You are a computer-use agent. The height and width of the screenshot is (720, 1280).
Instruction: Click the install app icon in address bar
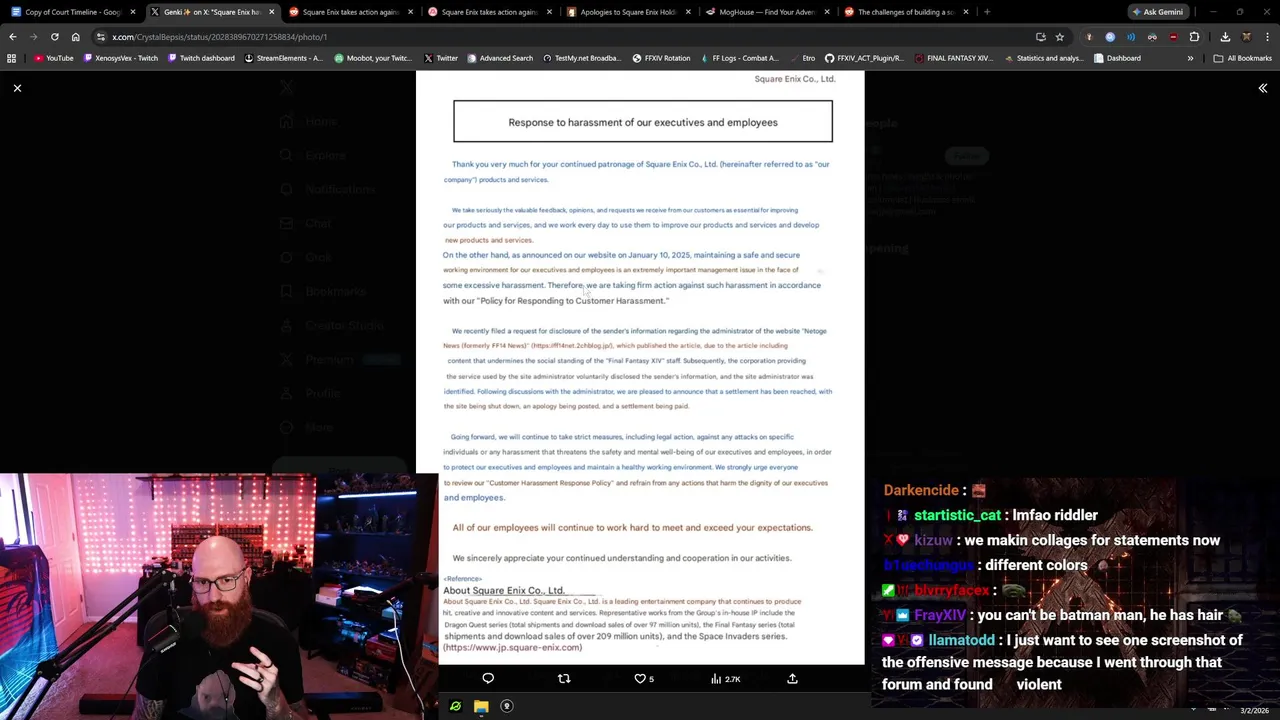pos(1041,37)
